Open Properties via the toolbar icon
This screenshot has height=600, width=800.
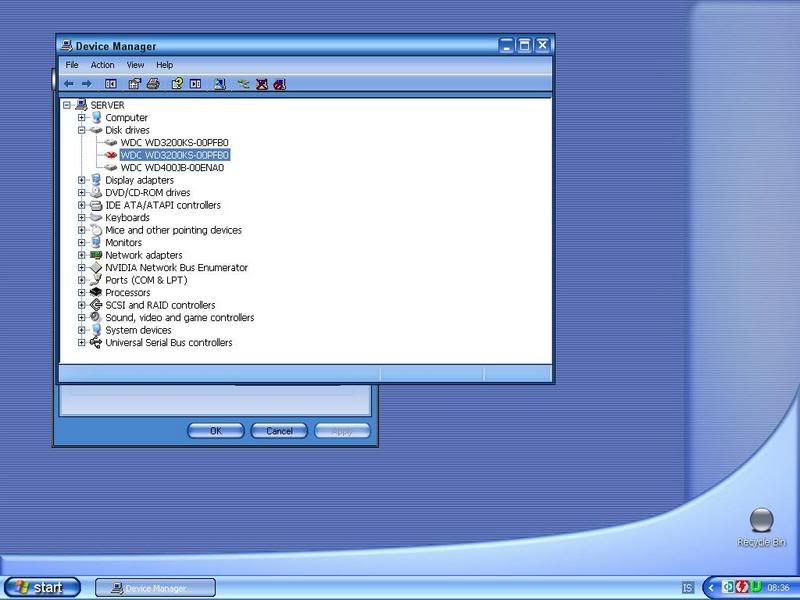(x=134, y=84)
